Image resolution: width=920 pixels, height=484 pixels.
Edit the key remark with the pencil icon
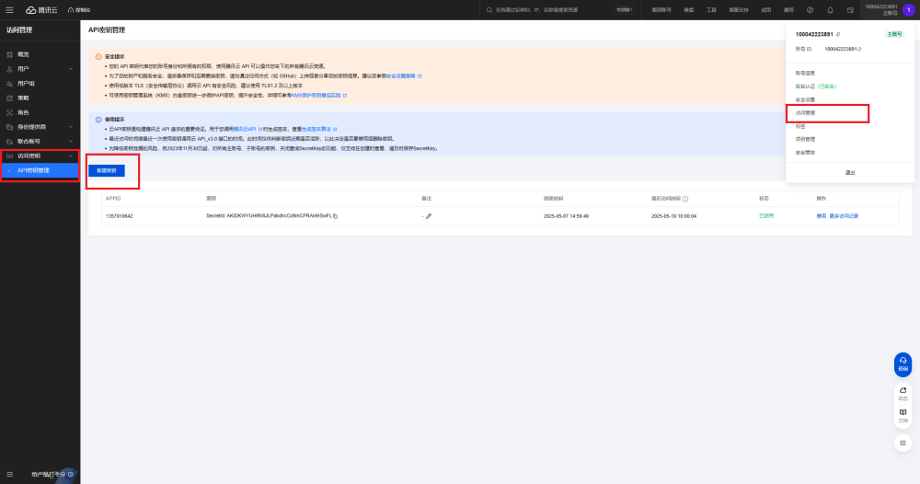coord(428,216)
